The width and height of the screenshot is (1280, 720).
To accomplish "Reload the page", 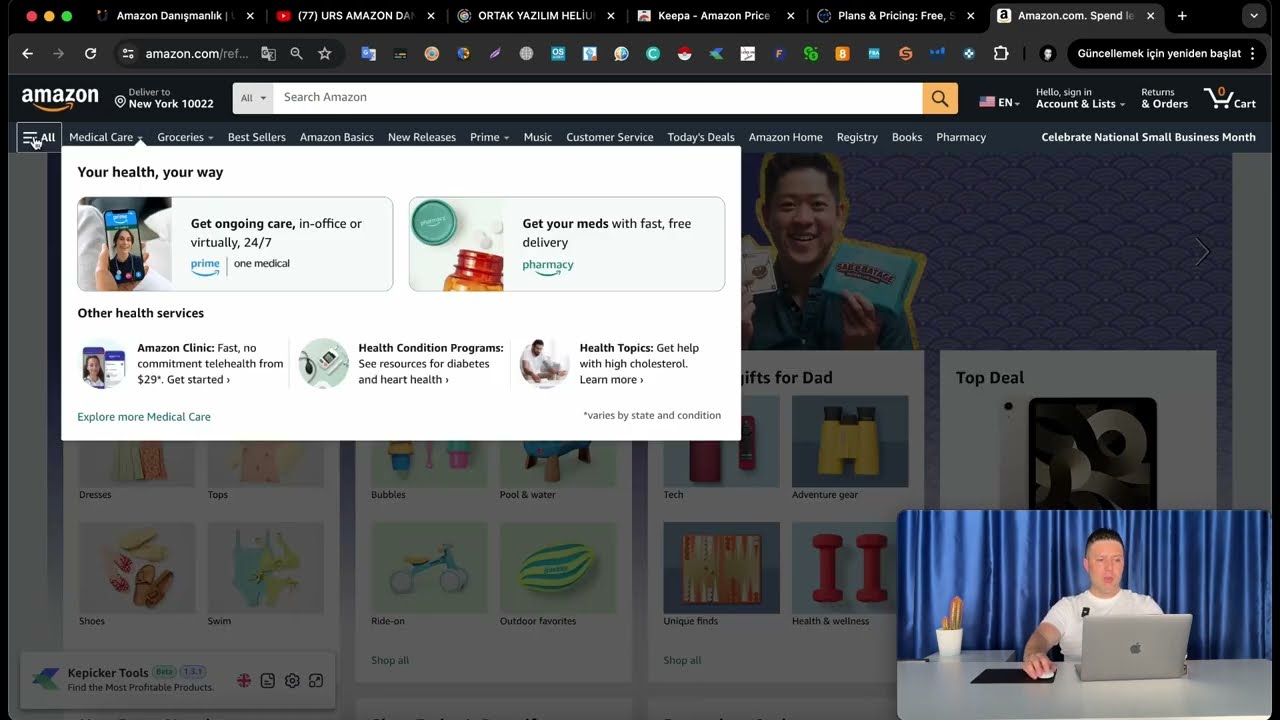I will tap(91, 53).
